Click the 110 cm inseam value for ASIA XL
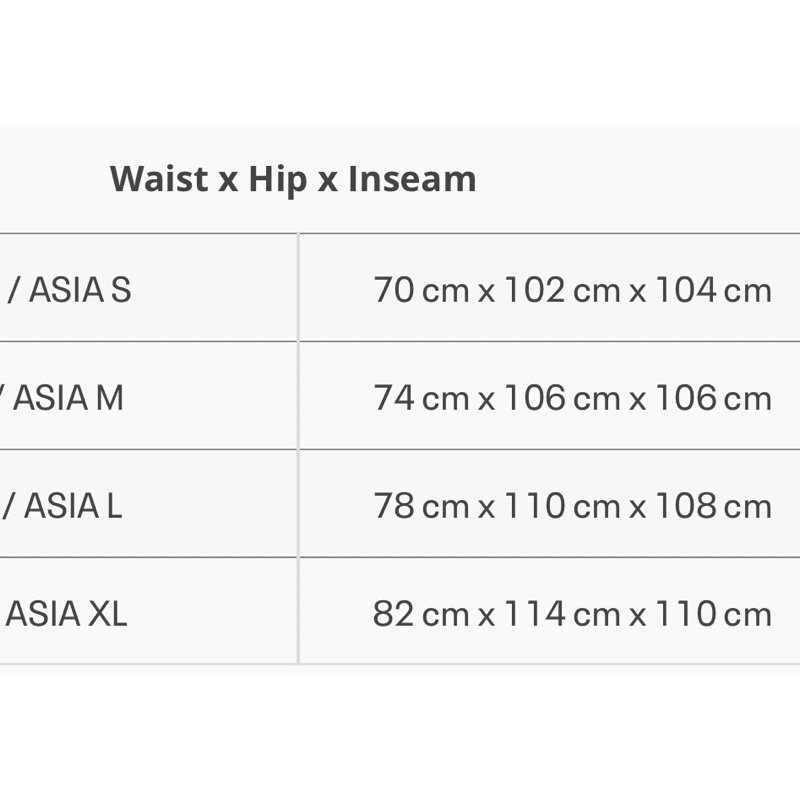Screen dimensions: 800x800 pos(713,614)
